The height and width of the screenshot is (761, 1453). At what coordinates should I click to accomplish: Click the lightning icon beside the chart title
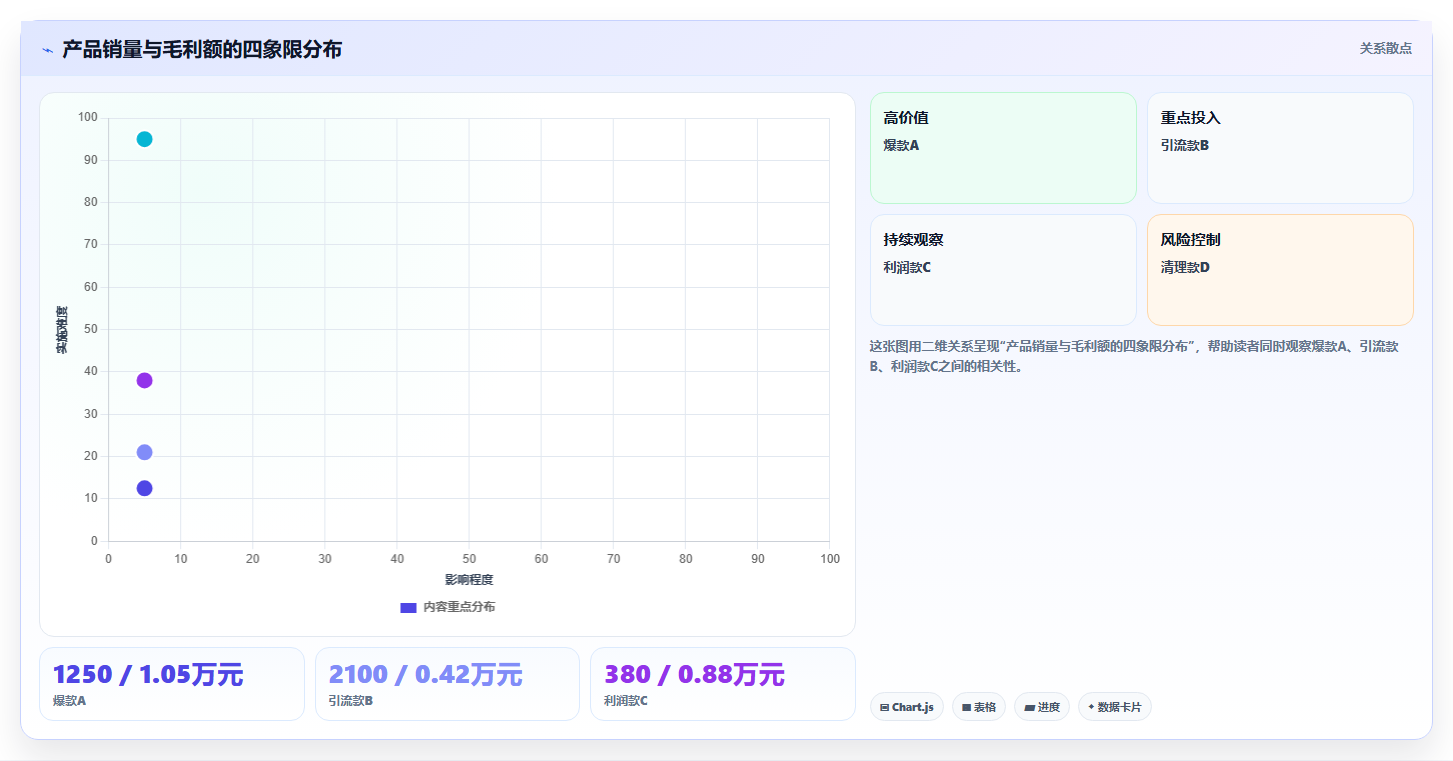click(x=47, y=50)
